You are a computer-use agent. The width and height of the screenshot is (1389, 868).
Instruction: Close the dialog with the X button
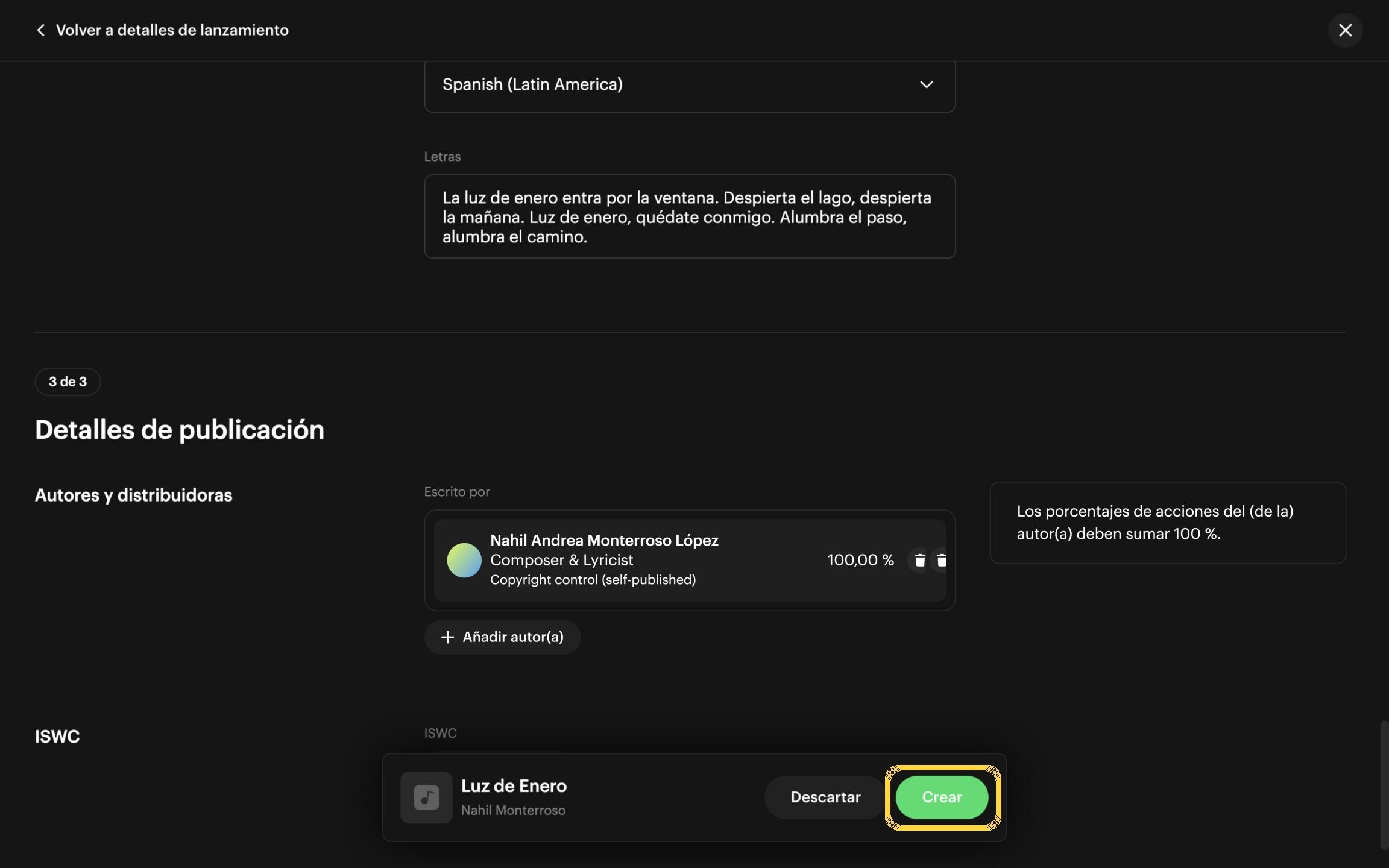pos(1345,30)
